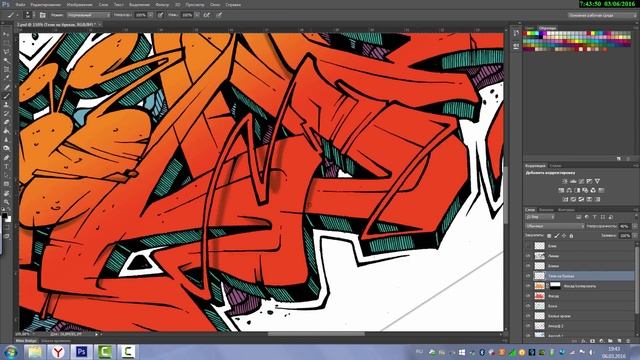
Task: Add a Color Balance adjustment layer
Action: coord(569,190)
